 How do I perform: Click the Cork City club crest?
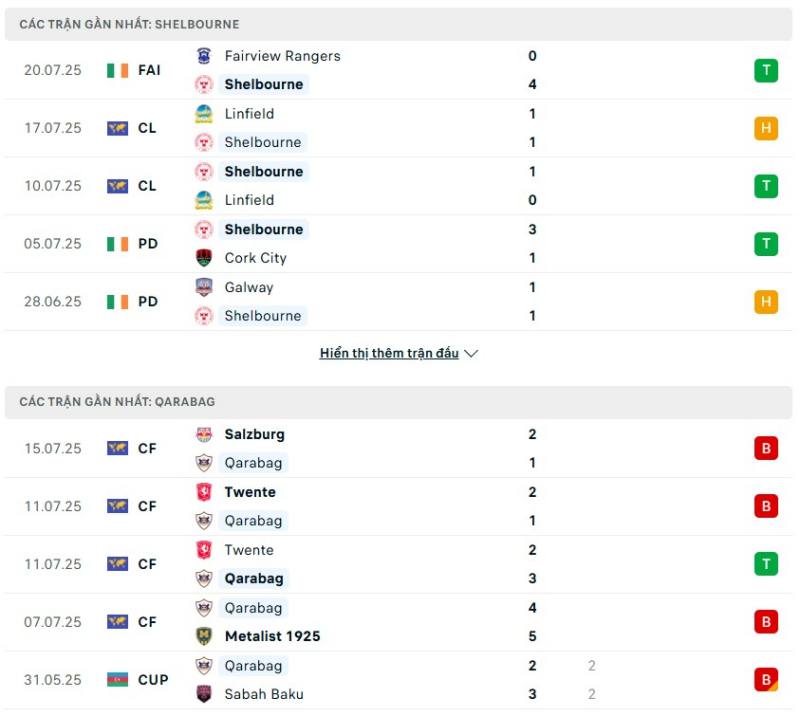tap(204, 258)
